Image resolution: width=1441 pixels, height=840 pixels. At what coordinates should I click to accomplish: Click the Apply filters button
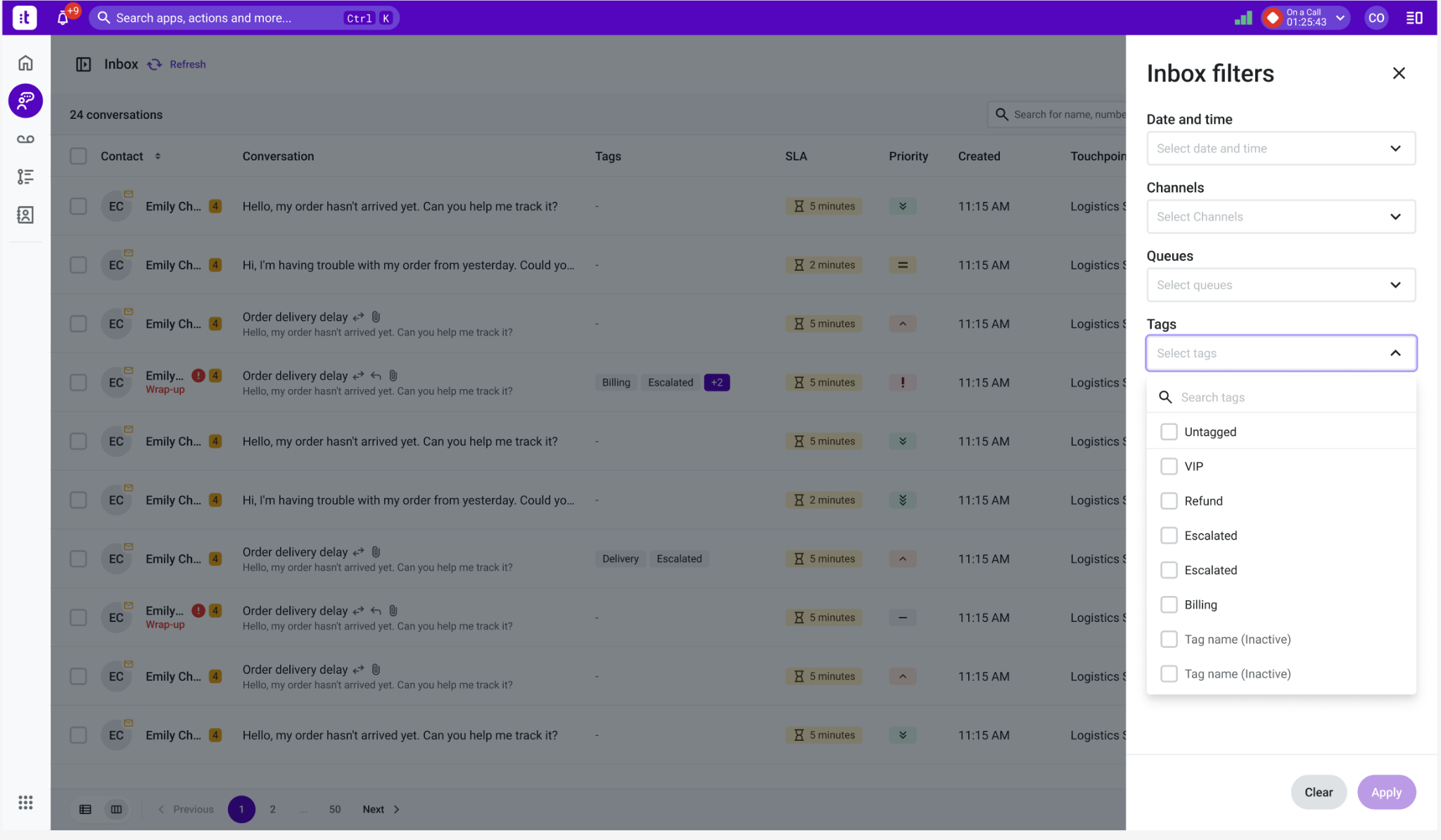pos(1385,792)
